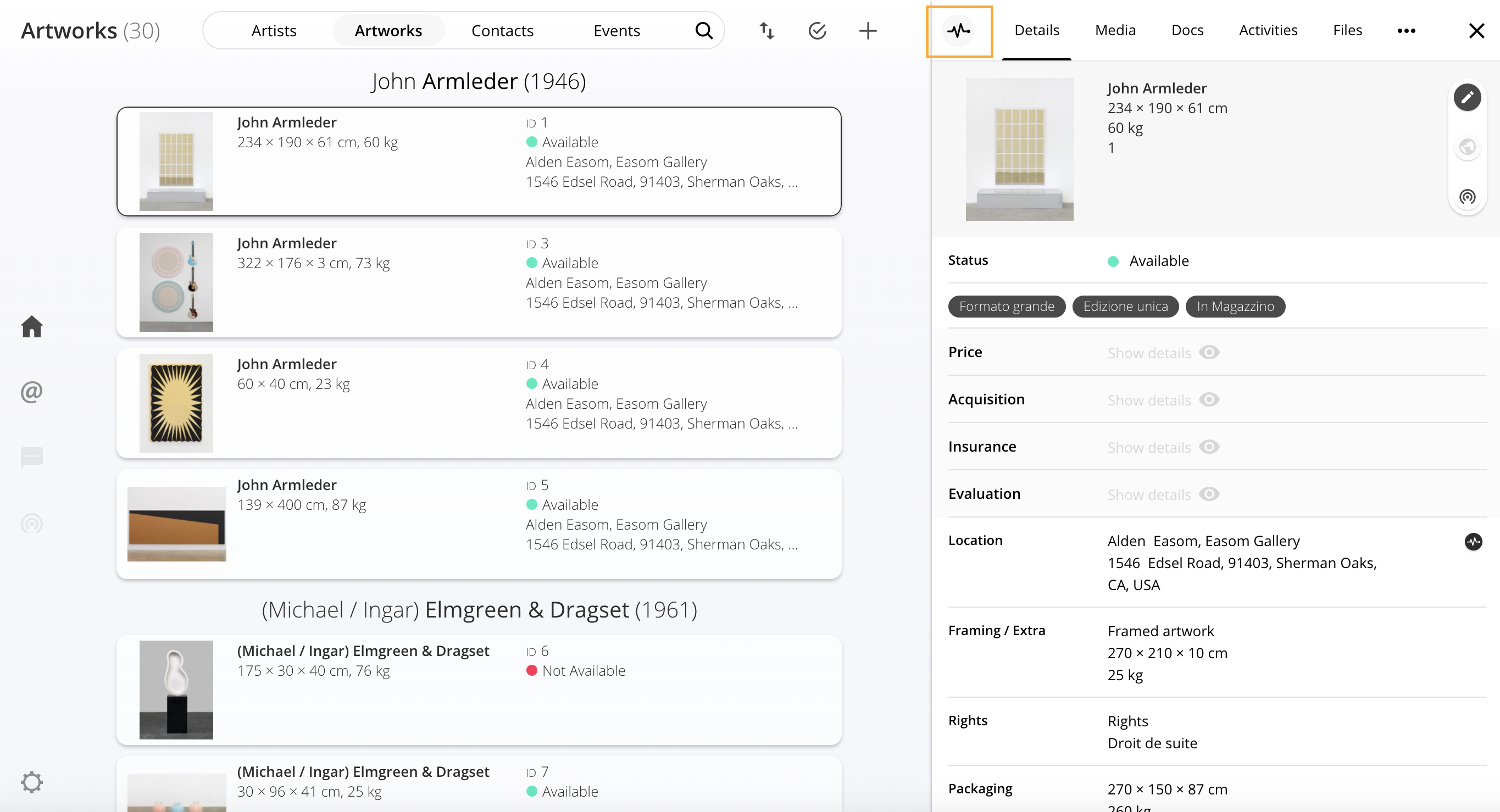Image resolution: width=1500 pixels, height=812 pixels.
Task: Click the Artworks (30) page title
Action: 90,30
